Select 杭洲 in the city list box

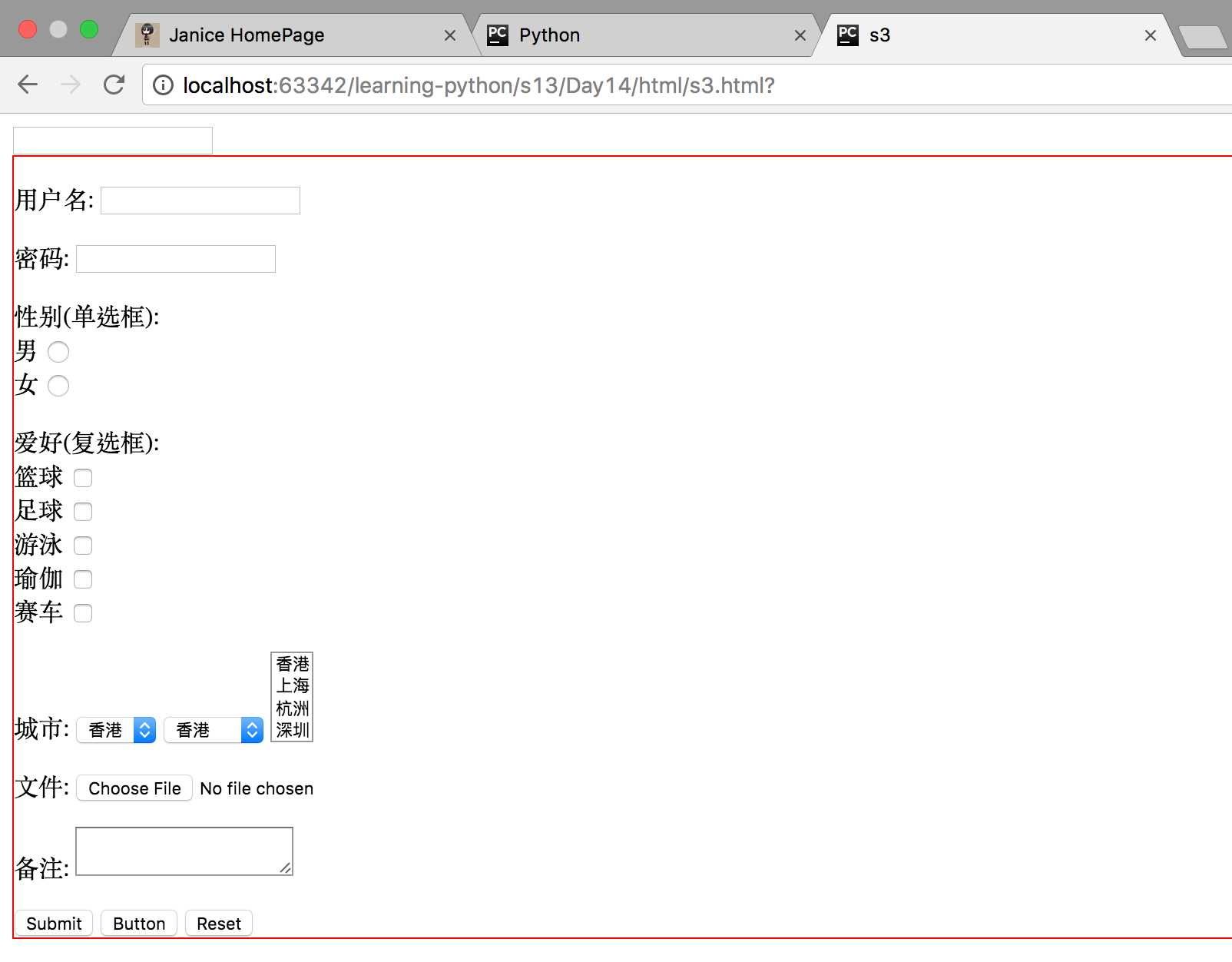coord(292,708)
